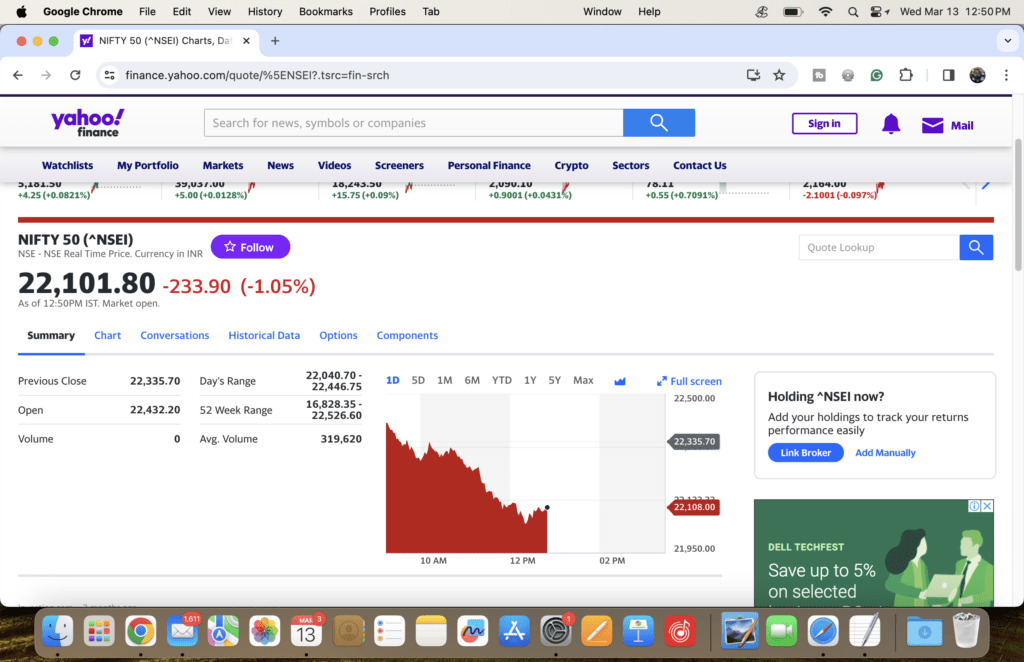Select the 5D chart range
The width and height of the screenshot is (1024, 662).
pos(418,380)
